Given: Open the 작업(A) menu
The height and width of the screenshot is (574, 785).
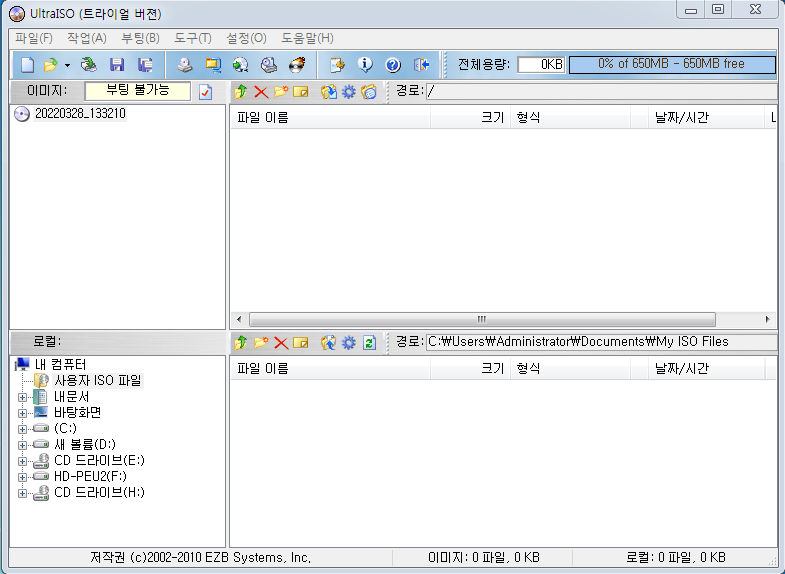Looking at the screenshot, I should coord(87,38).
